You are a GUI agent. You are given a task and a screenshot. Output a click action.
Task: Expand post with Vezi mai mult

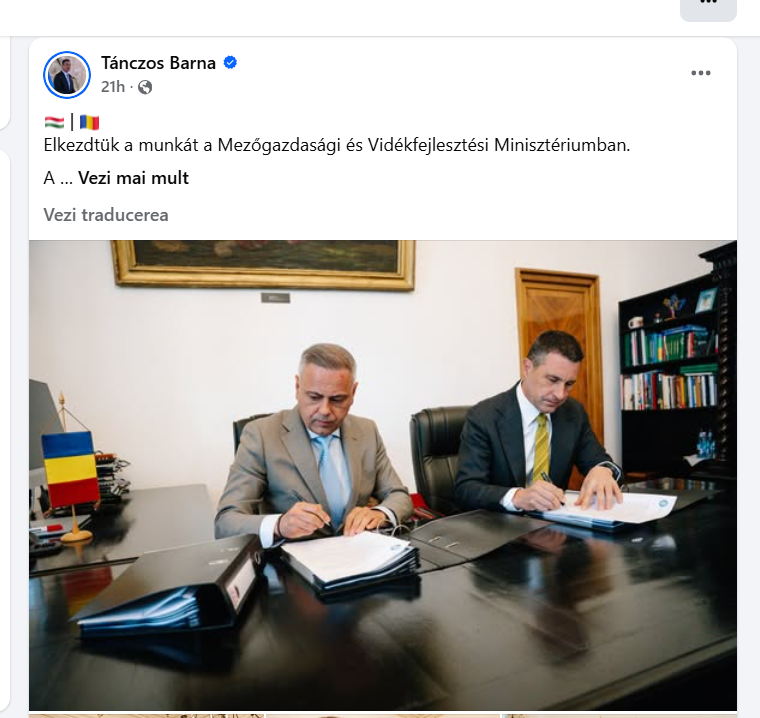pyautogui.click(x=133, y=178)
